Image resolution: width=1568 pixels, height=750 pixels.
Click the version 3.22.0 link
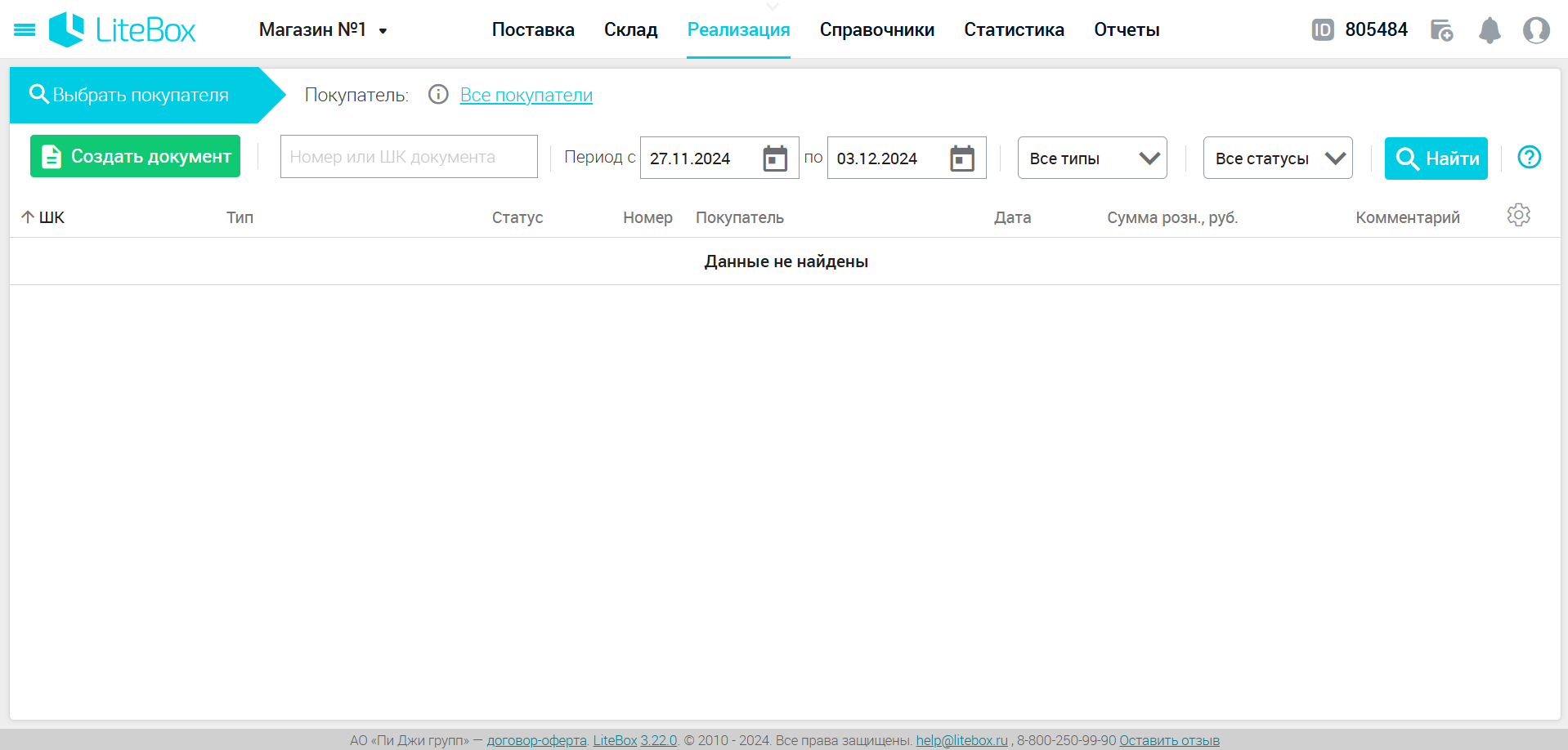click(659, 740)
